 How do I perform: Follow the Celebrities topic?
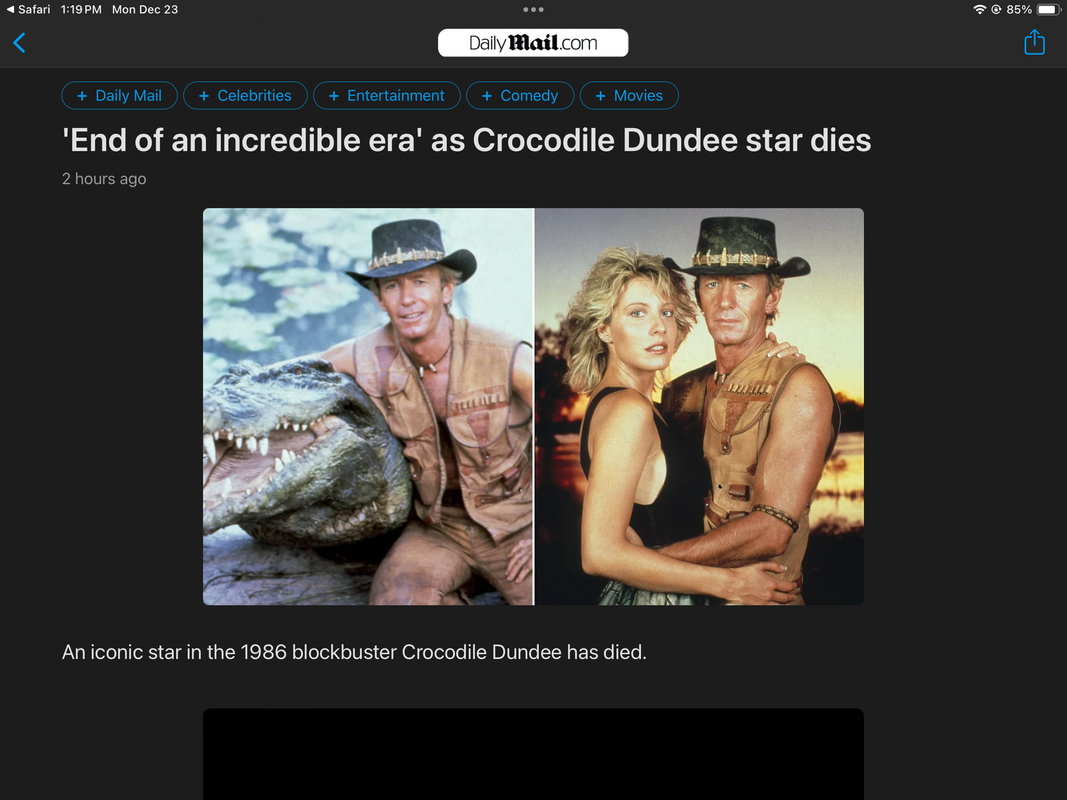coord(245,96)
